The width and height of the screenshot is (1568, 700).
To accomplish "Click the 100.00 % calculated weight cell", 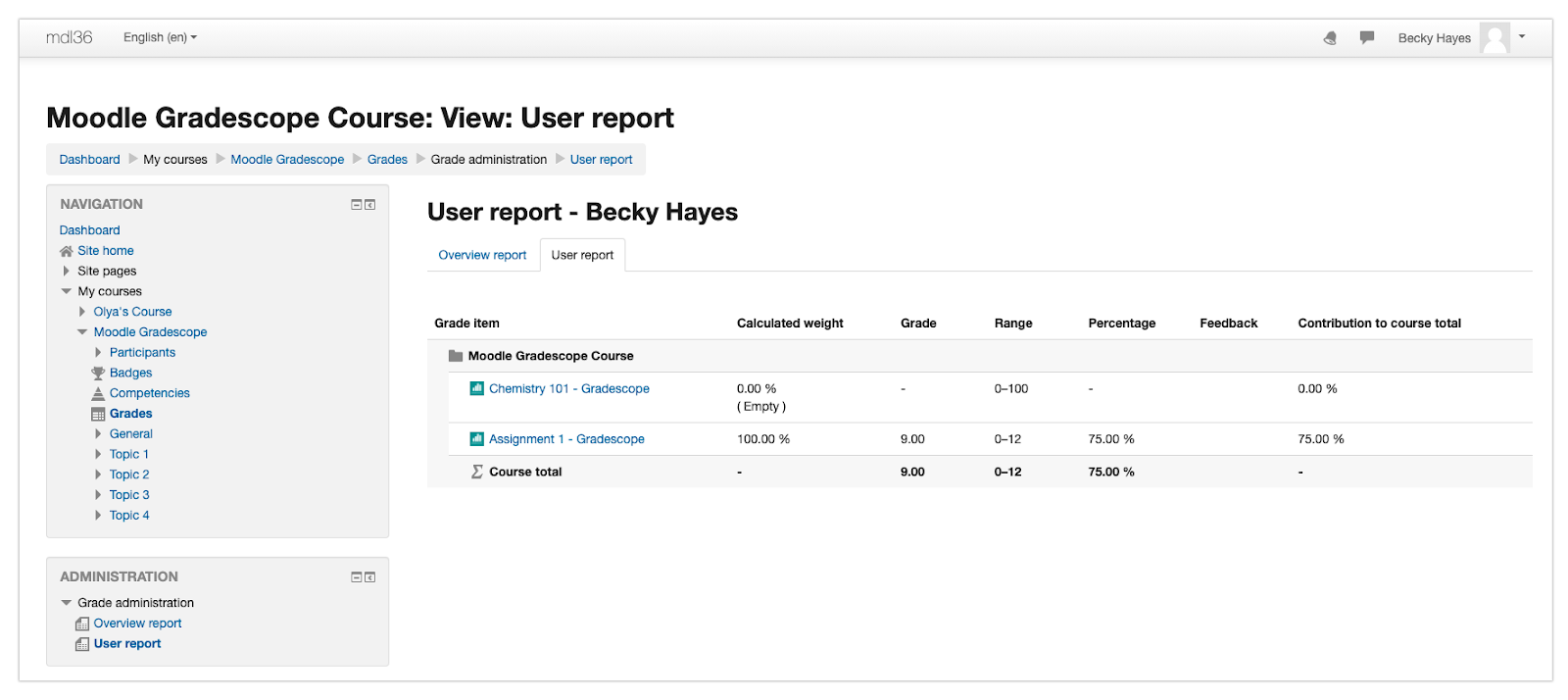I will (x=762, y=439).
